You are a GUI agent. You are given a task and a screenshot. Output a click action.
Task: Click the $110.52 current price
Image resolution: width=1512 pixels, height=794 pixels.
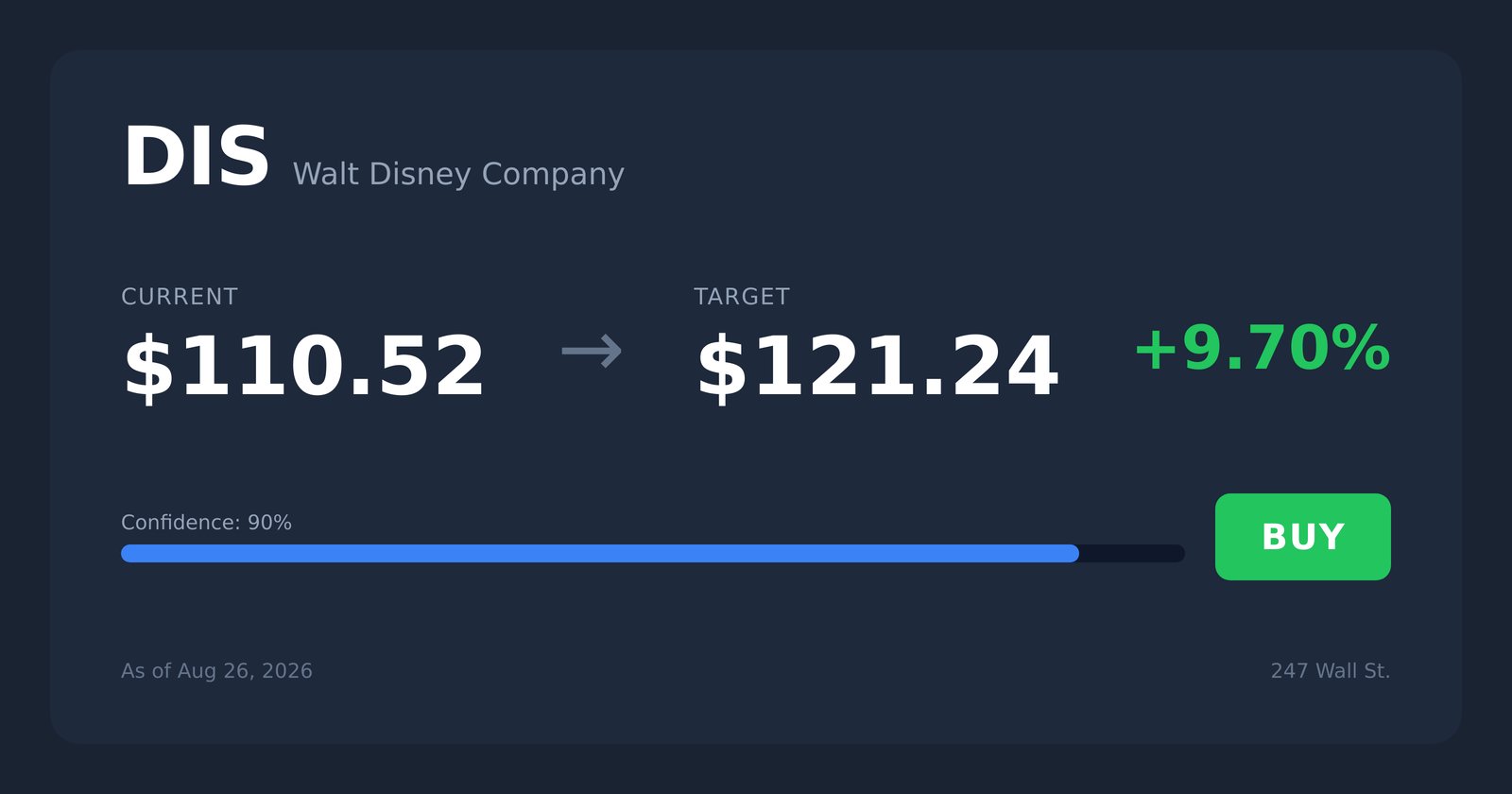tap(303, 367)
